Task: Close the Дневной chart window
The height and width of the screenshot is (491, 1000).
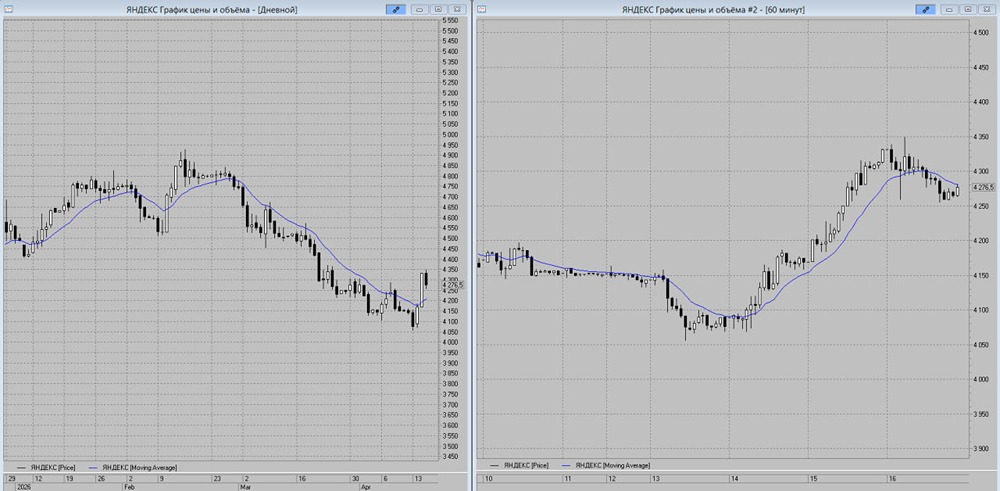Action: [x=457, y=10]
